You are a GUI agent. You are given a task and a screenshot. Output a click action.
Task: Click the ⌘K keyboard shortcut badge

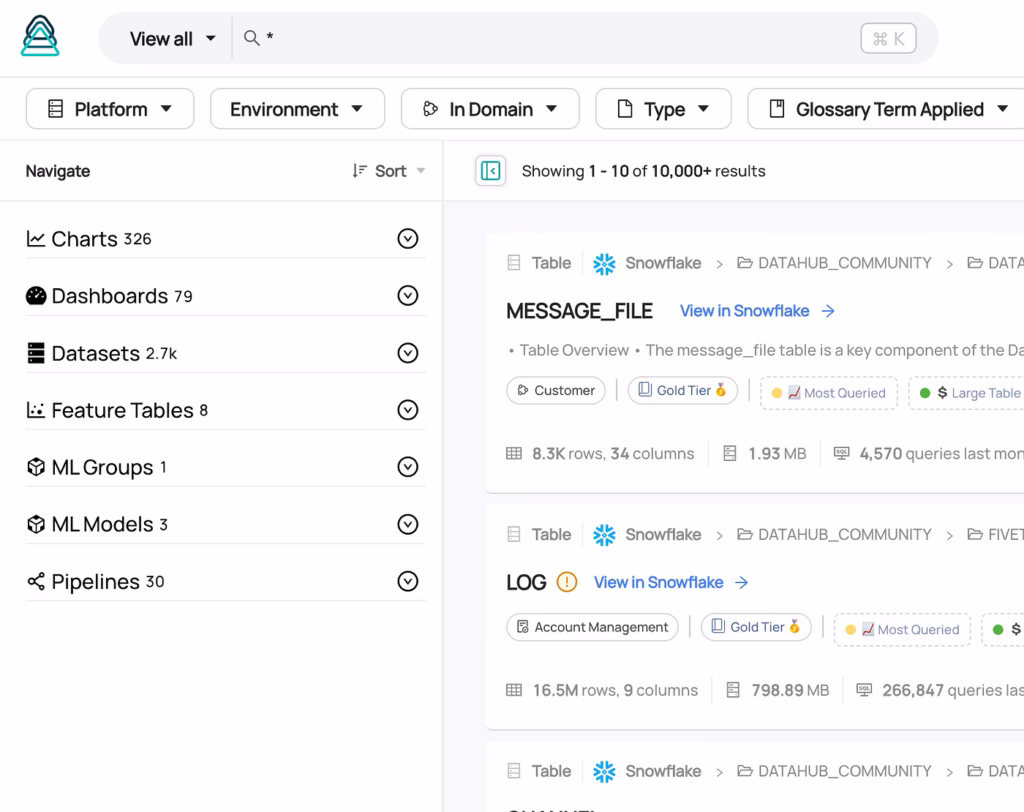888,38
